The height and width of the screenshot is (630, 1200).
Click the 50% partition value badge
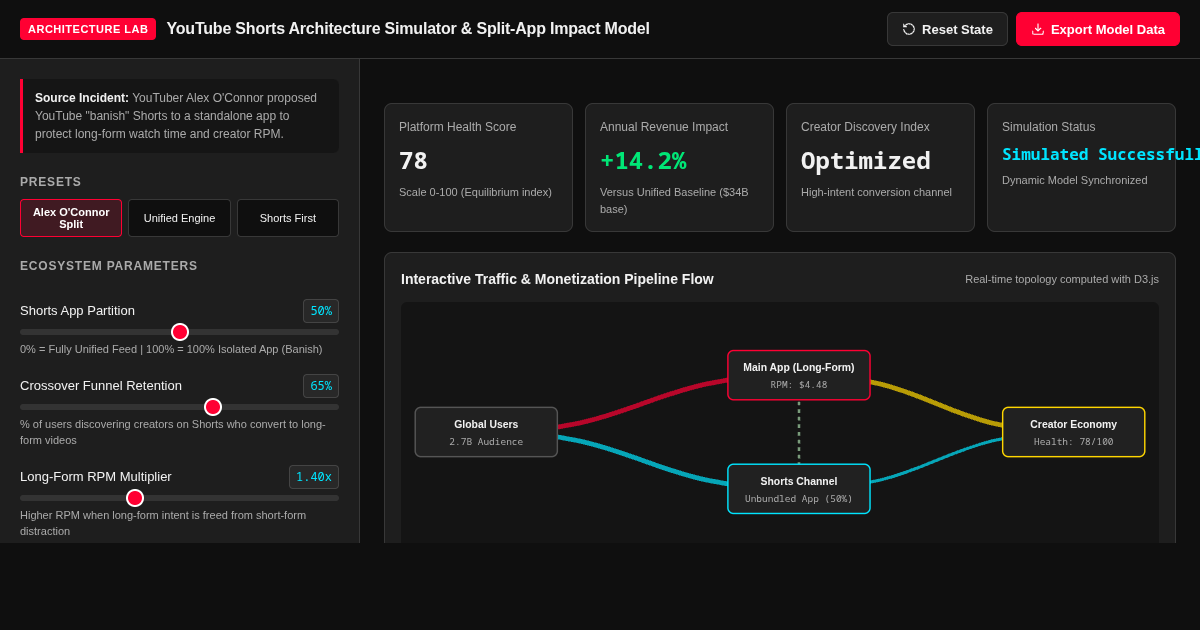coord(321,311)
